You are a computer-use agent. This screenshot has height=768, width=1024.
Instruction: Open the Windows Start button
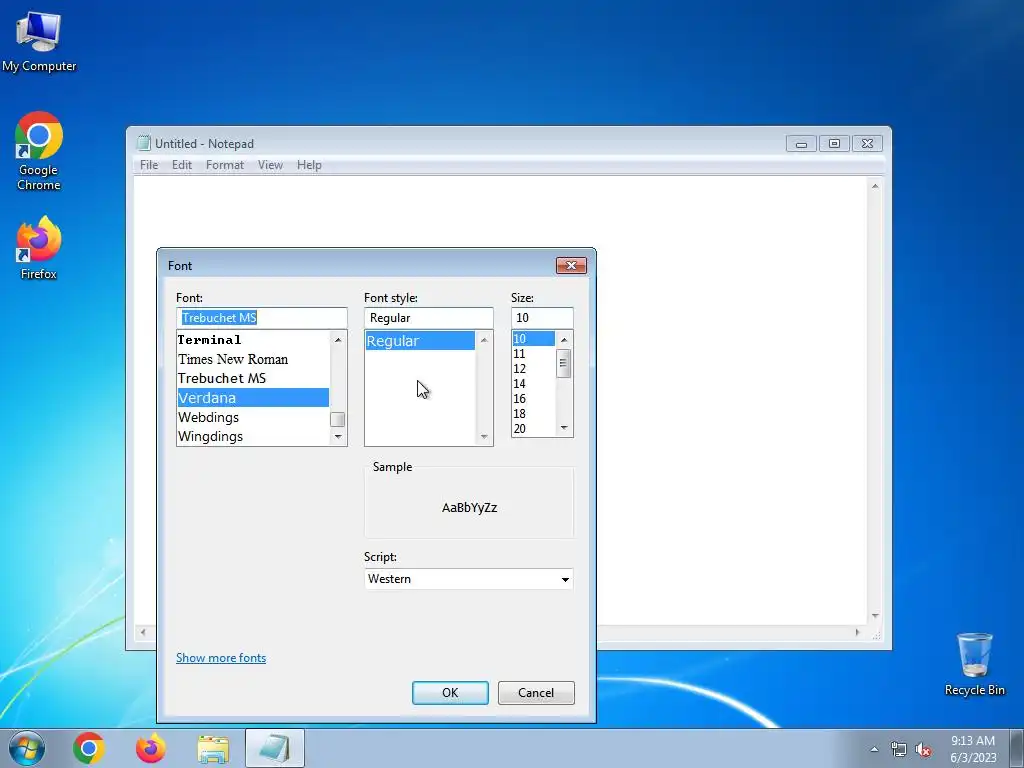pyautogui.click(x=26, y=748)
